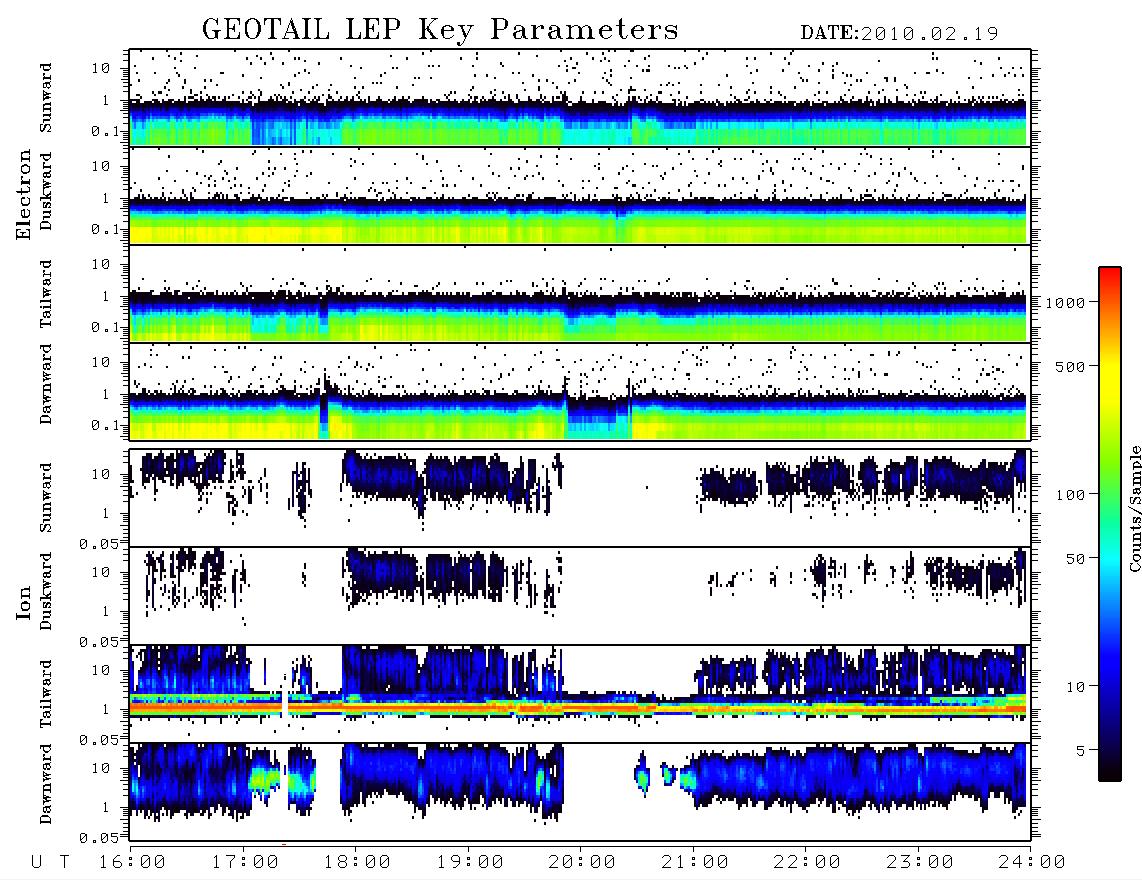Select the Ion "Sunward" panel label
1142x880 pixels.
click(46, 498)
